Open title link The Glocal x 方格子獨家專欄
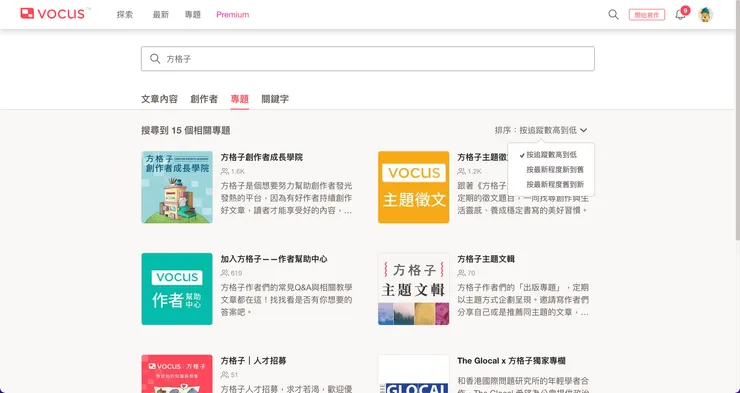 point(512,361)
